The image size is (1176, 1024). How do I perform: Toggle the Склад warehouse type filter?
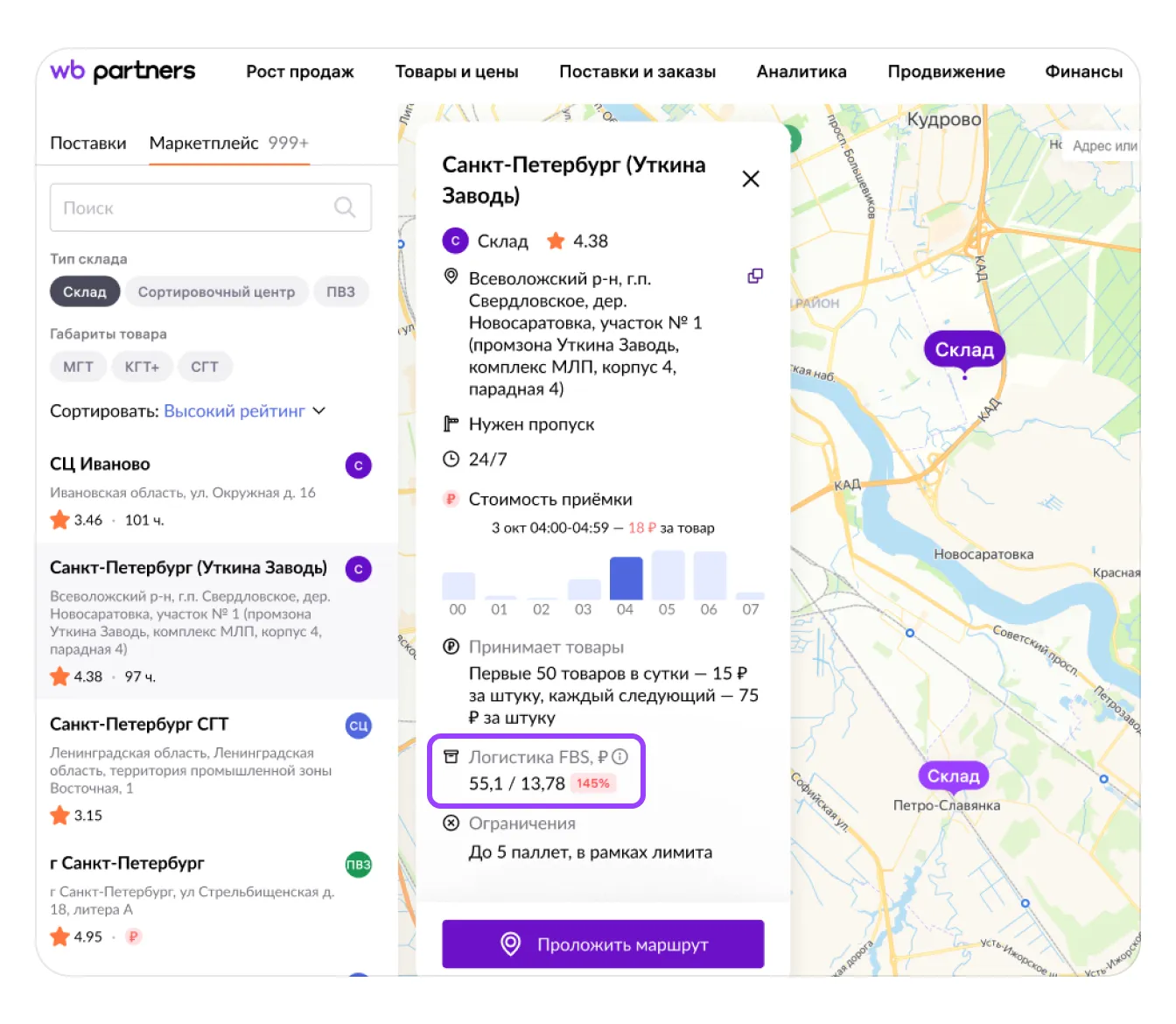pyautogui.click(x=84, y=292)
